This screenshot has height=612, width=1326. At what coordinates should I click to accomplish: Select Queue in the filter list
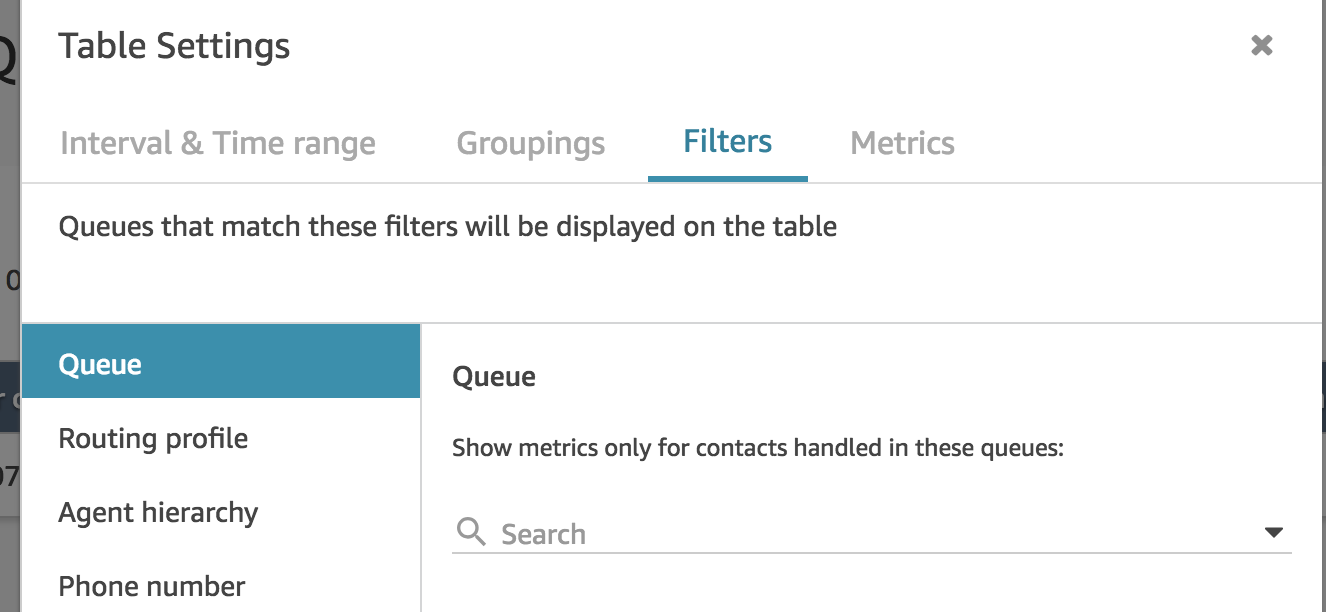pyautogui.click(x=221, y=361)
